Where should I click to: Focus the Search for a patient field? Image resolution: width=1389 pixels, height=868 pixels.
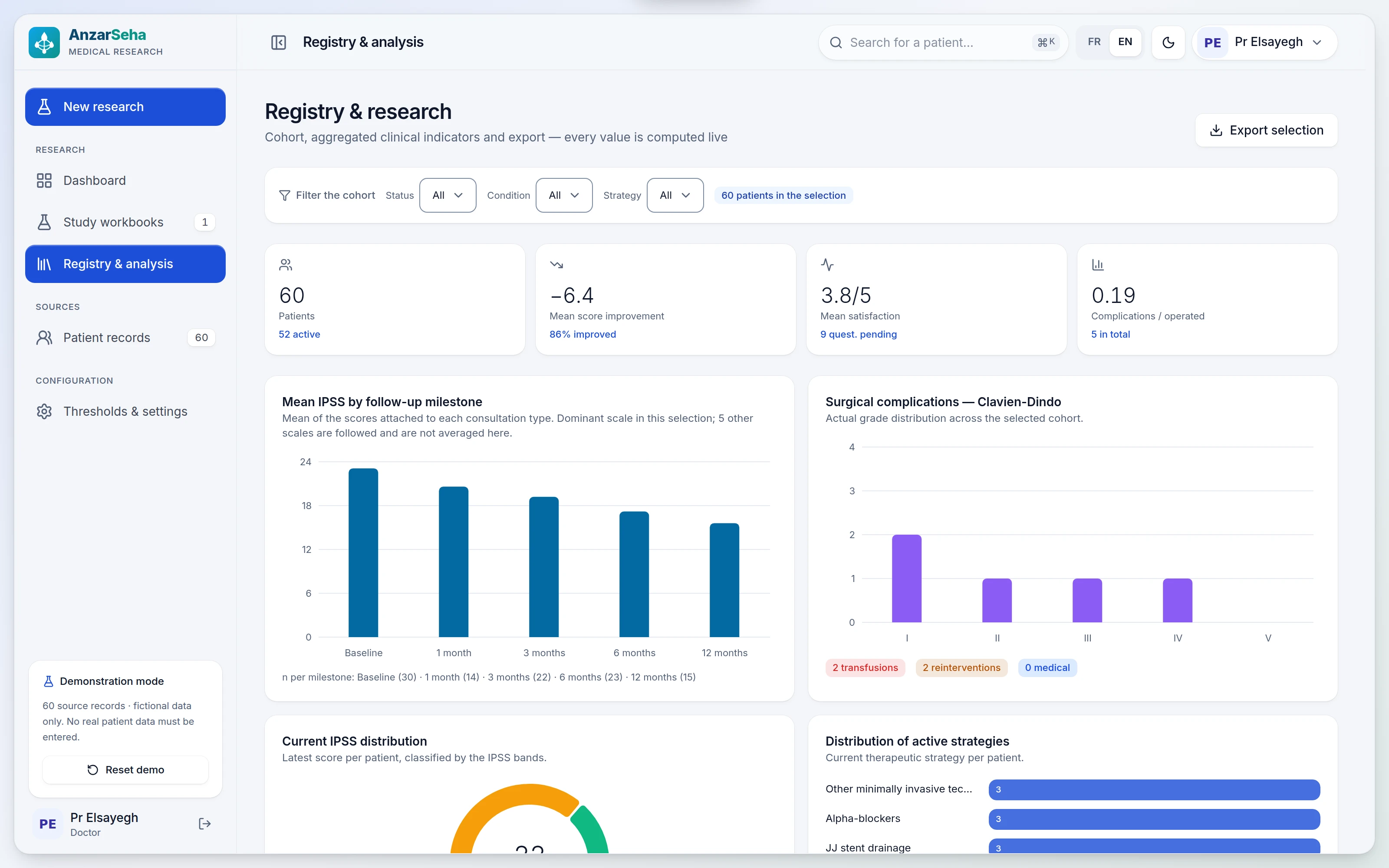(x=943, y=43)
